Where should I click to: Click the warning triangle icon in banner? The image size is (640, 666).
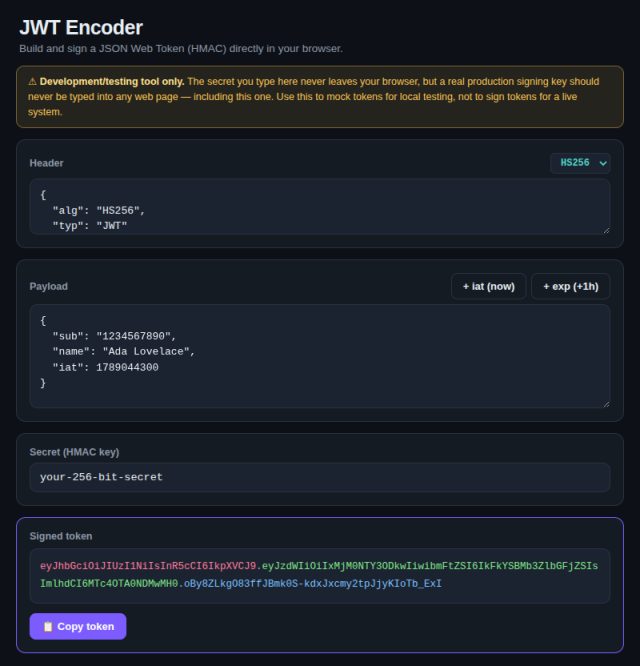32,82
